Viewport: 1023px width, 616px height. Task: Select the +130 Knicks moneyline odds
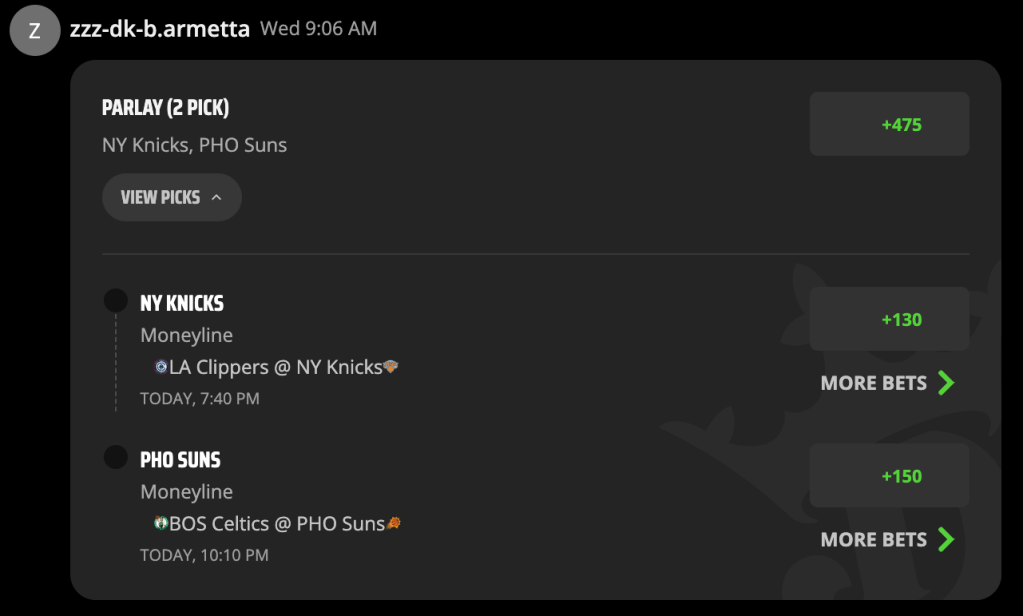889,319
